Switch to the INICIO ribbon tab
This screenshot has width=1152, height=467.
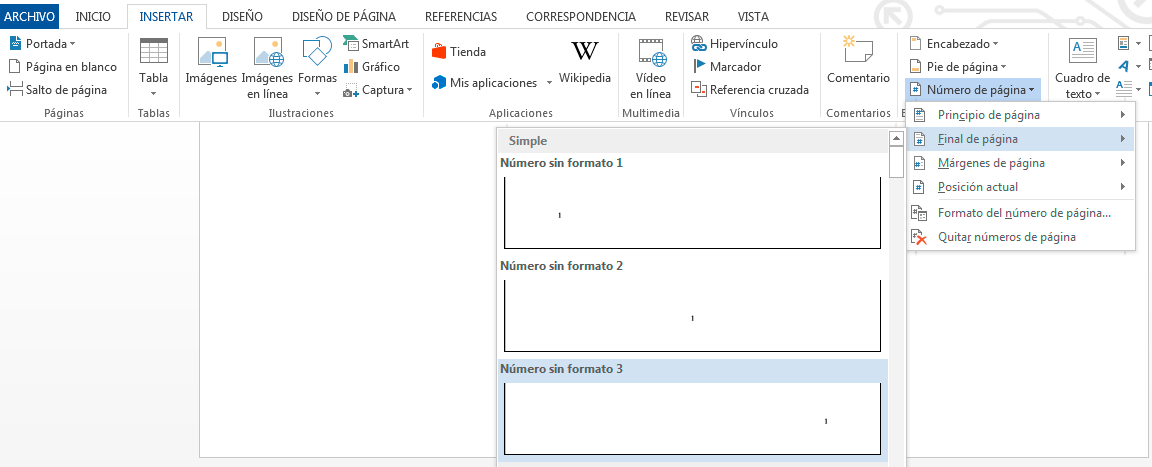point(93,16)
